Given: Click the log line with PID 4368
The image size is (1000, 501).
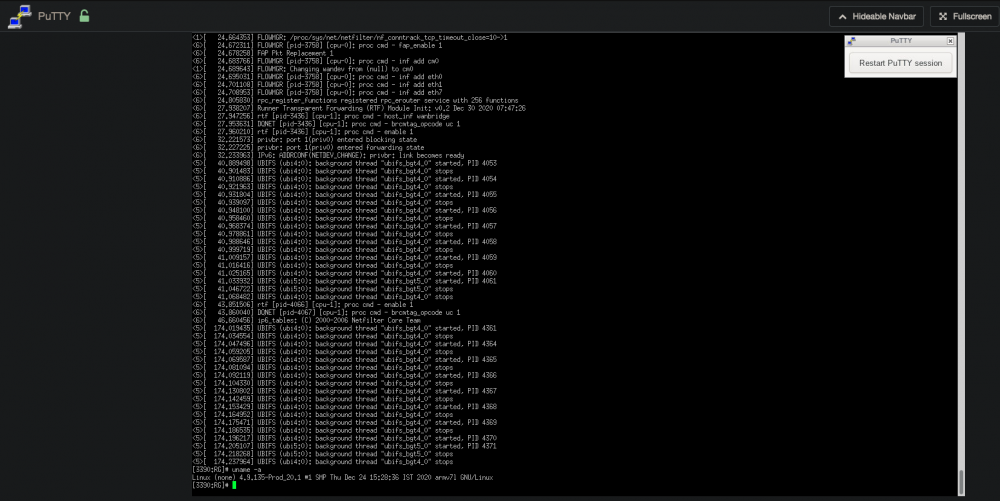Looking at the screenshot, I should point(344,407).
